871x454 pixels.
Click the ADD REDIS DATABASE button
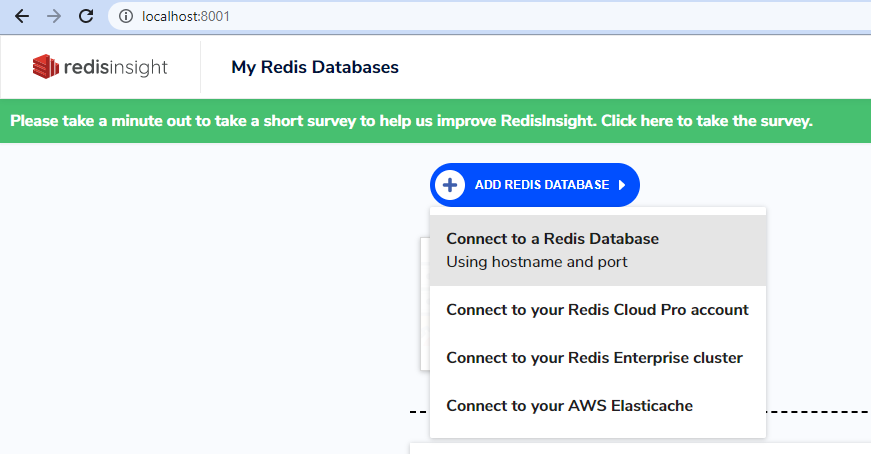tap(535, 185)
